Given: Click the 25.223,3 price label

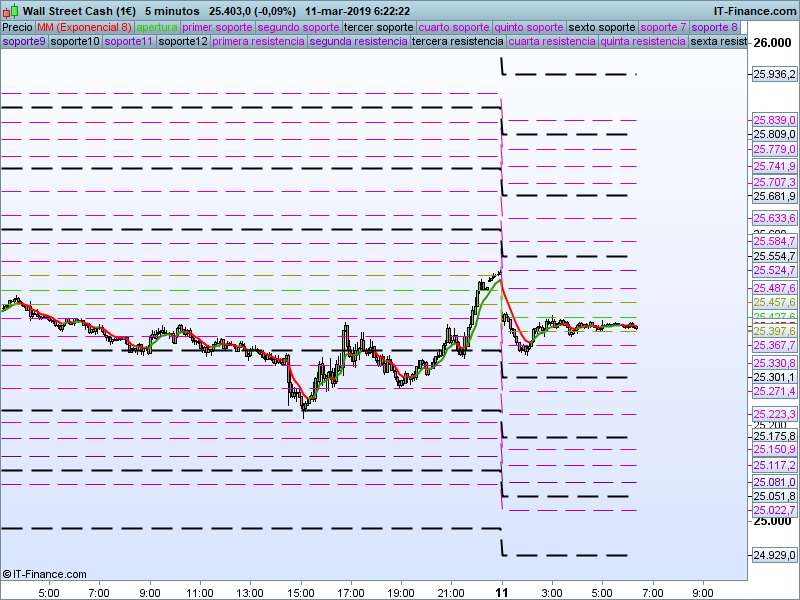Looking at the screenshot, I should click(774, 414).
